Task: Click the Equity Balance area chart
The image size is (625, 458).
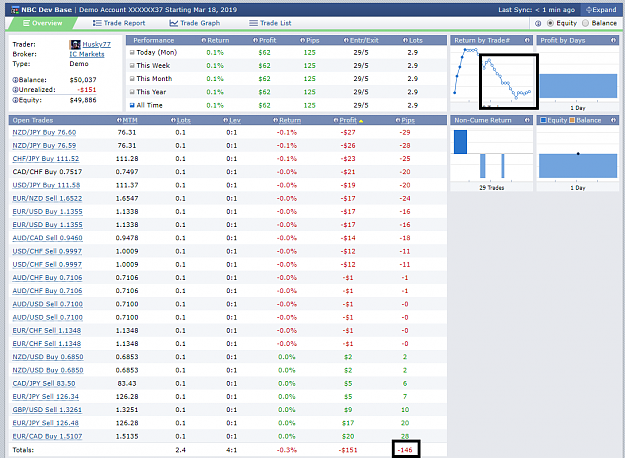Action: point(578,166)
